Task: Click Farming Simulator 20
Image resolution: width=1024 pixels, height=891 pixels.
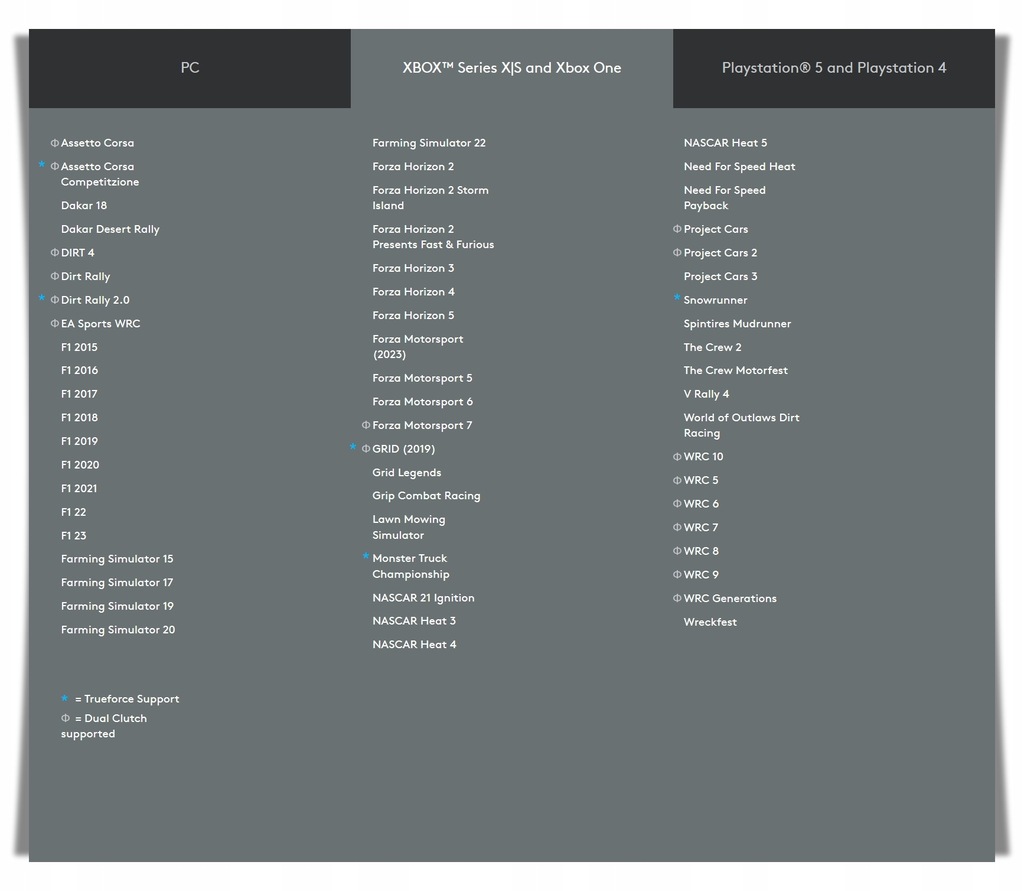Action: click(118, 630)
